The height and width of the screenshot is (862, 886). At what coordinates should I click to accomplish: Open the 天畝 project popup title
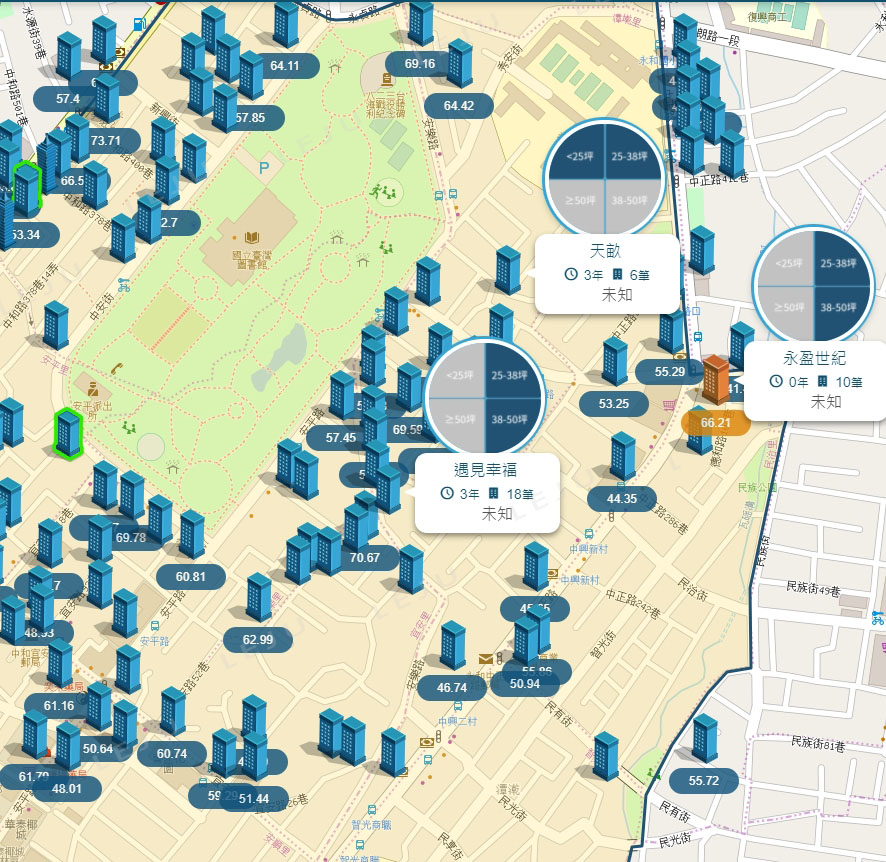point(605,250)
